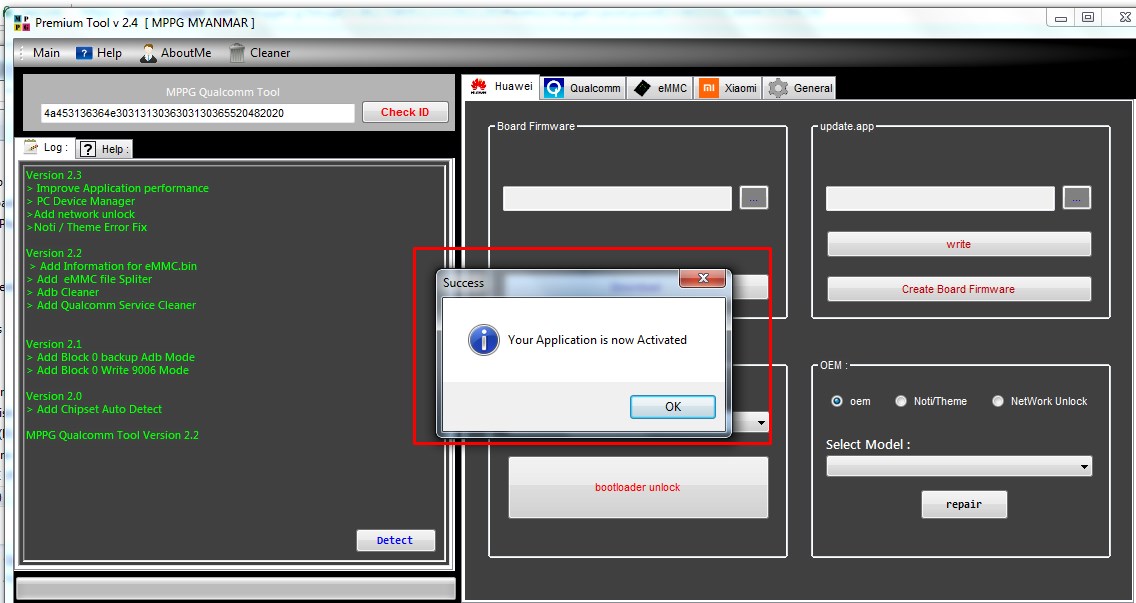Click the AboutMe person icon
The height and width of the screenshot is (603, 1136).
[x=147, y=52]
